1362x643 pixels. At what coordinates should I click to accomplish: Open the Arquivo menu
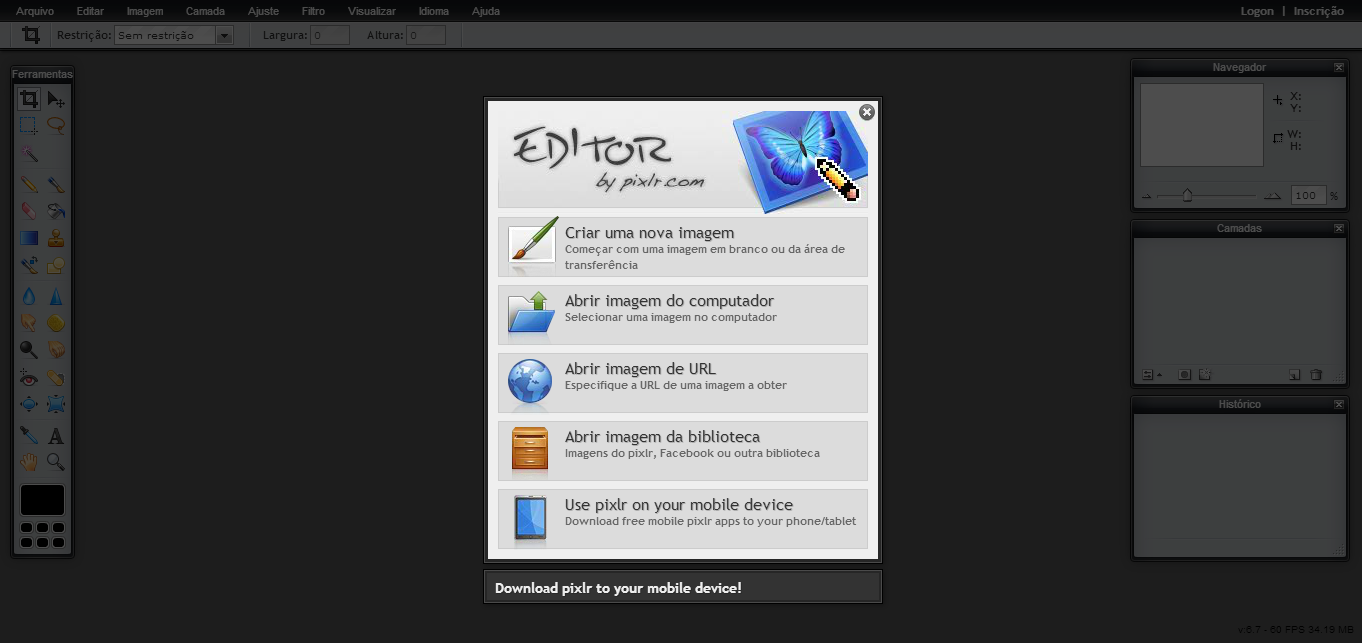[x=35, y=11]
